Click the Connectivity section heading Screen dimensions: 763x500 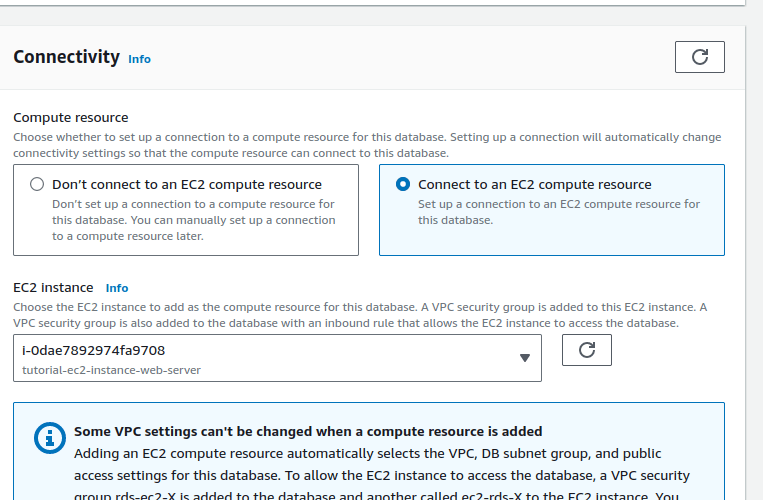pyautogui.click(x=66, y=57)
